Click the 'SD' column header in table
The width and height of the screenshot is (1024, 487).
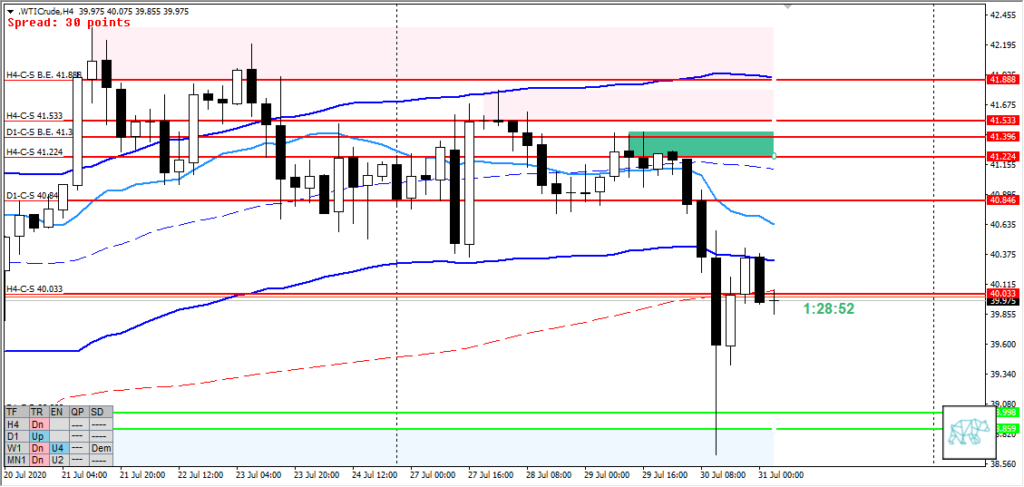(x=98, y=411)
